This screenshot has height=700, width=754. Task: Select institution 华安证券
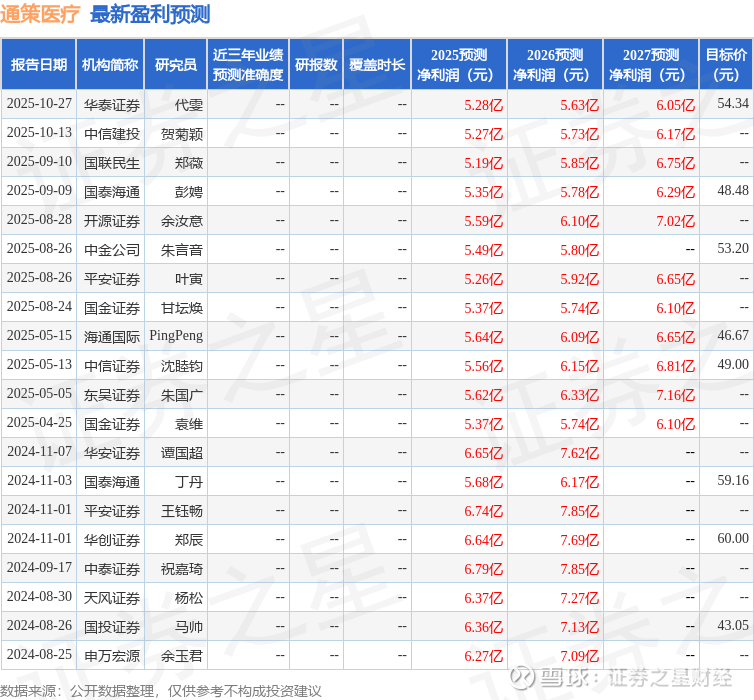click(112, 453)
